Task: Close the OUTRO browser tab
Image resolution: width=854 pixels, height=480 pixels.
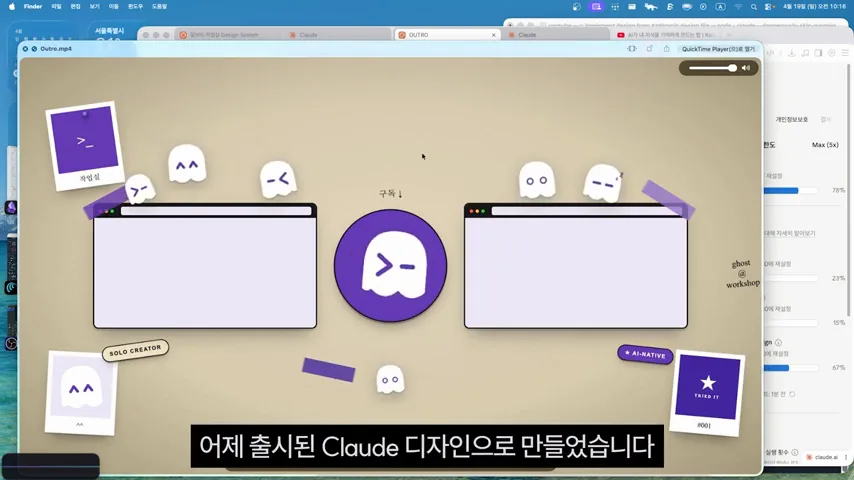Action: click(493, 35)
